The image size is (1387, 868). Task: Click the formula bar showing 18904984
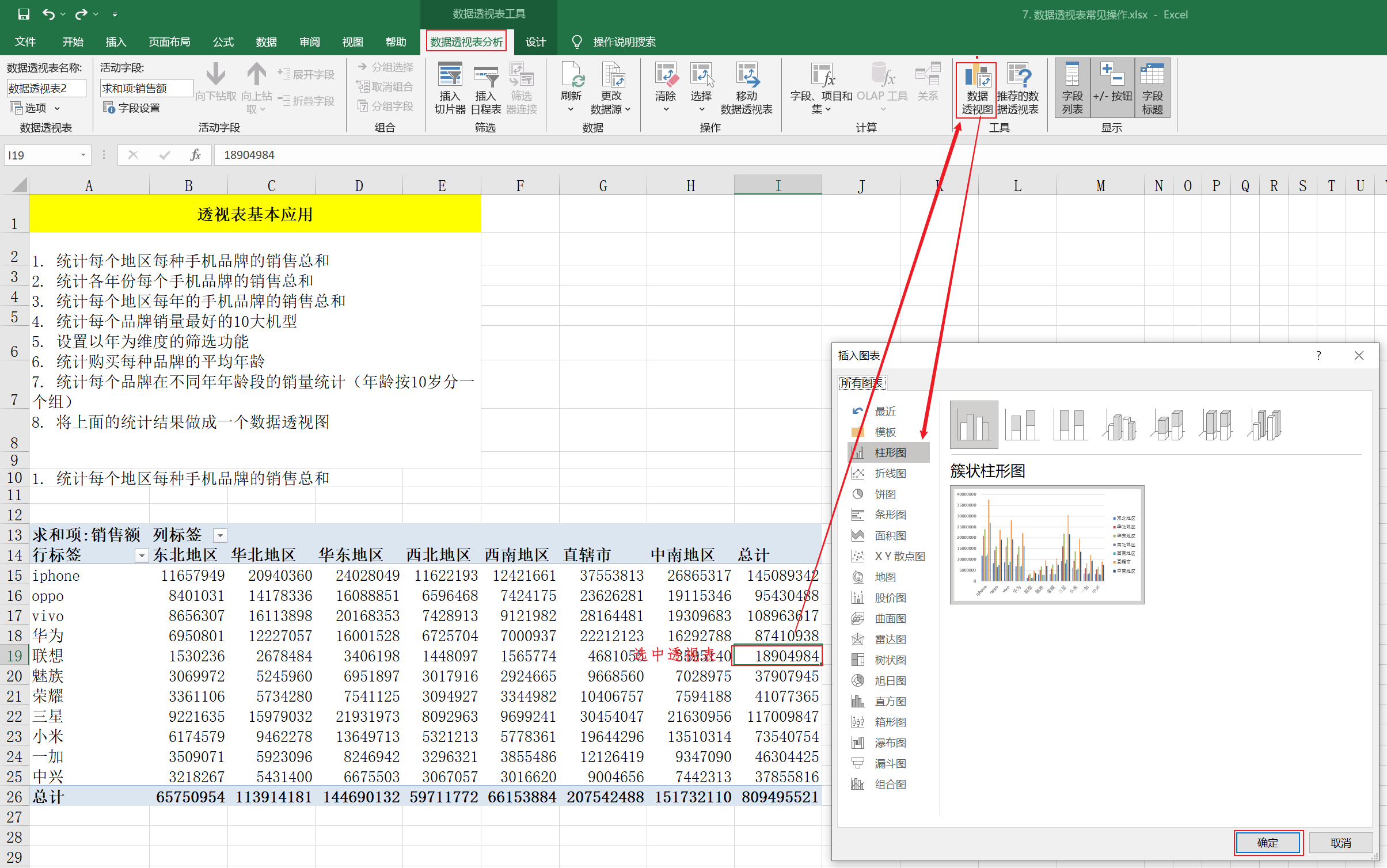tap(800, 155)
